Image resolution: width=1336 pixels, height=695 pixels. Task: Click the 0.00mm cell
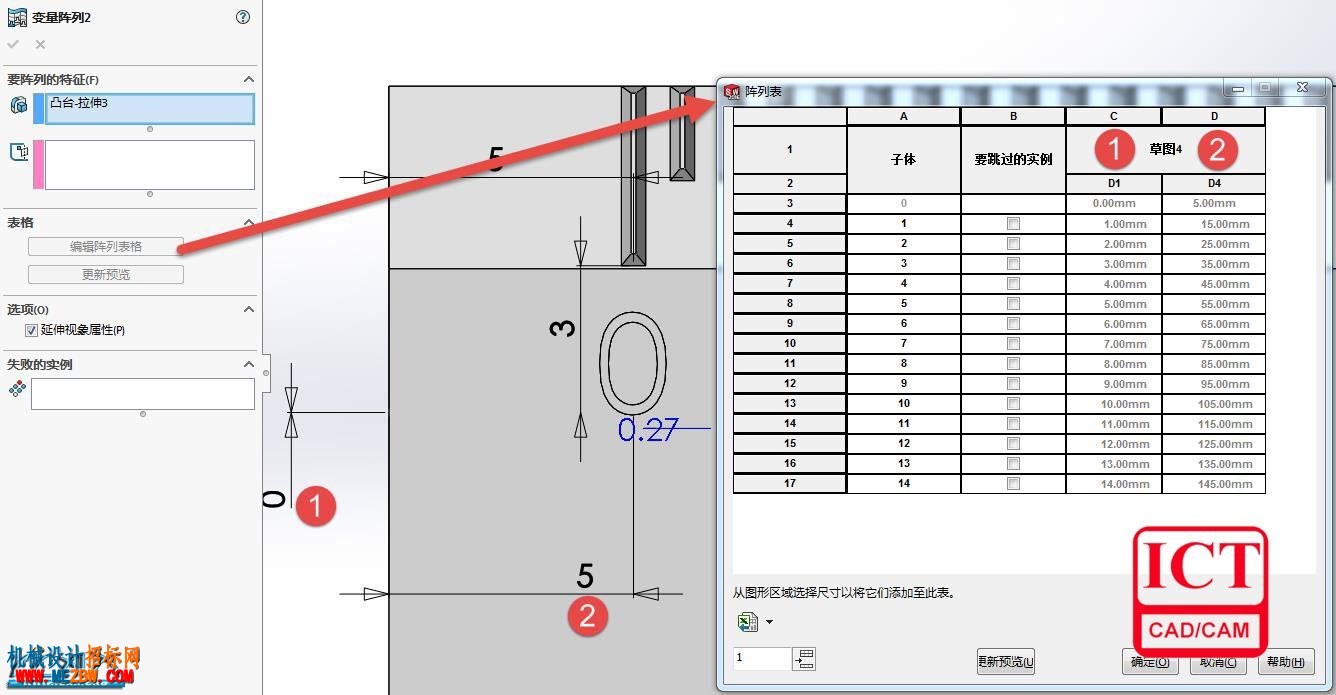pyautogui.click(x=1114, y=204)
